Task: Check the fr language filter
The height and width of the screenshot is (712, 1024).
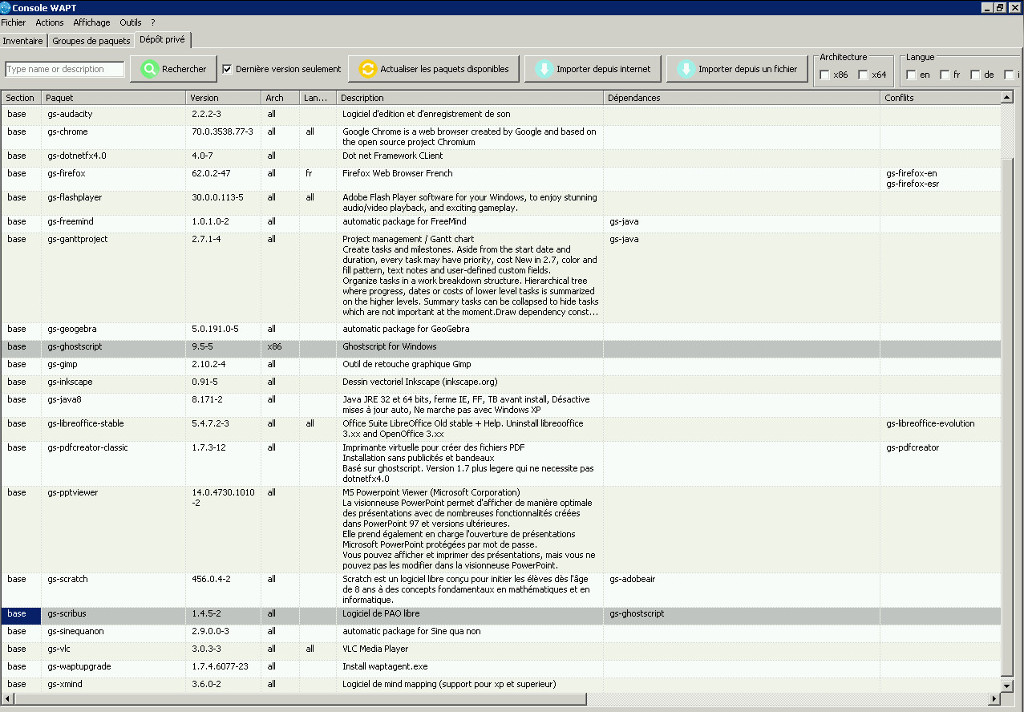Action: point(944,75)
